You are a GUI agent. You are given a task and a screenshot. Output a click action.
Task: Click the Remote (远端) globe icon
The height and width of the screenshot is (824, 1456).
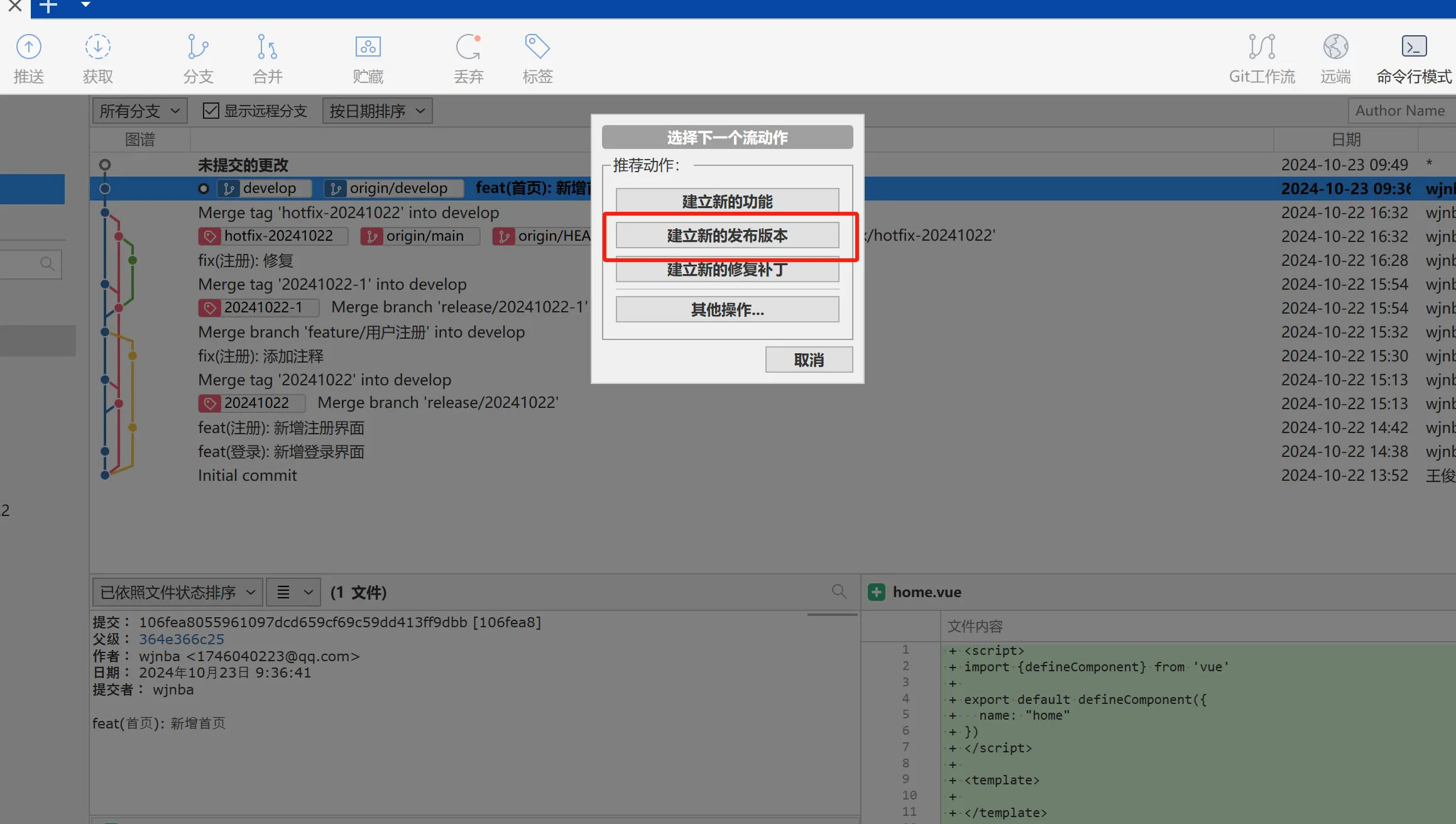1335,47
